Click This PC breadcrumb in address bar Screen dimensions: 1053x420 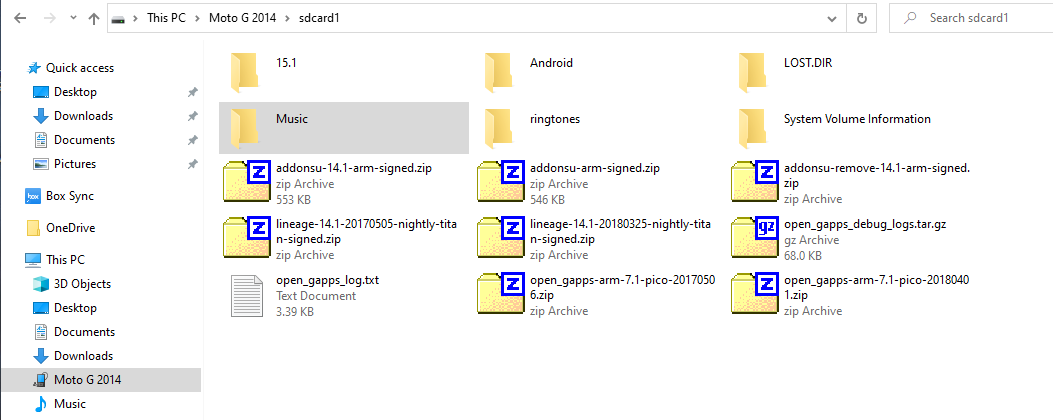(166, 19)
